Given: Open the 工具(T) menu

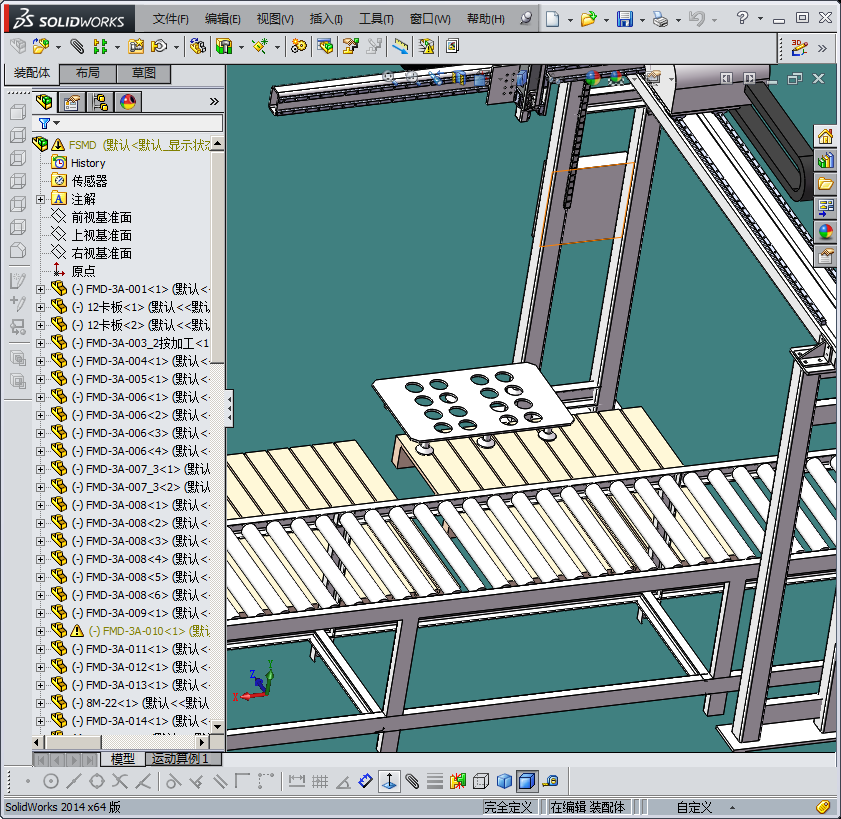Looking at the screenshot, I should point(376,19).
